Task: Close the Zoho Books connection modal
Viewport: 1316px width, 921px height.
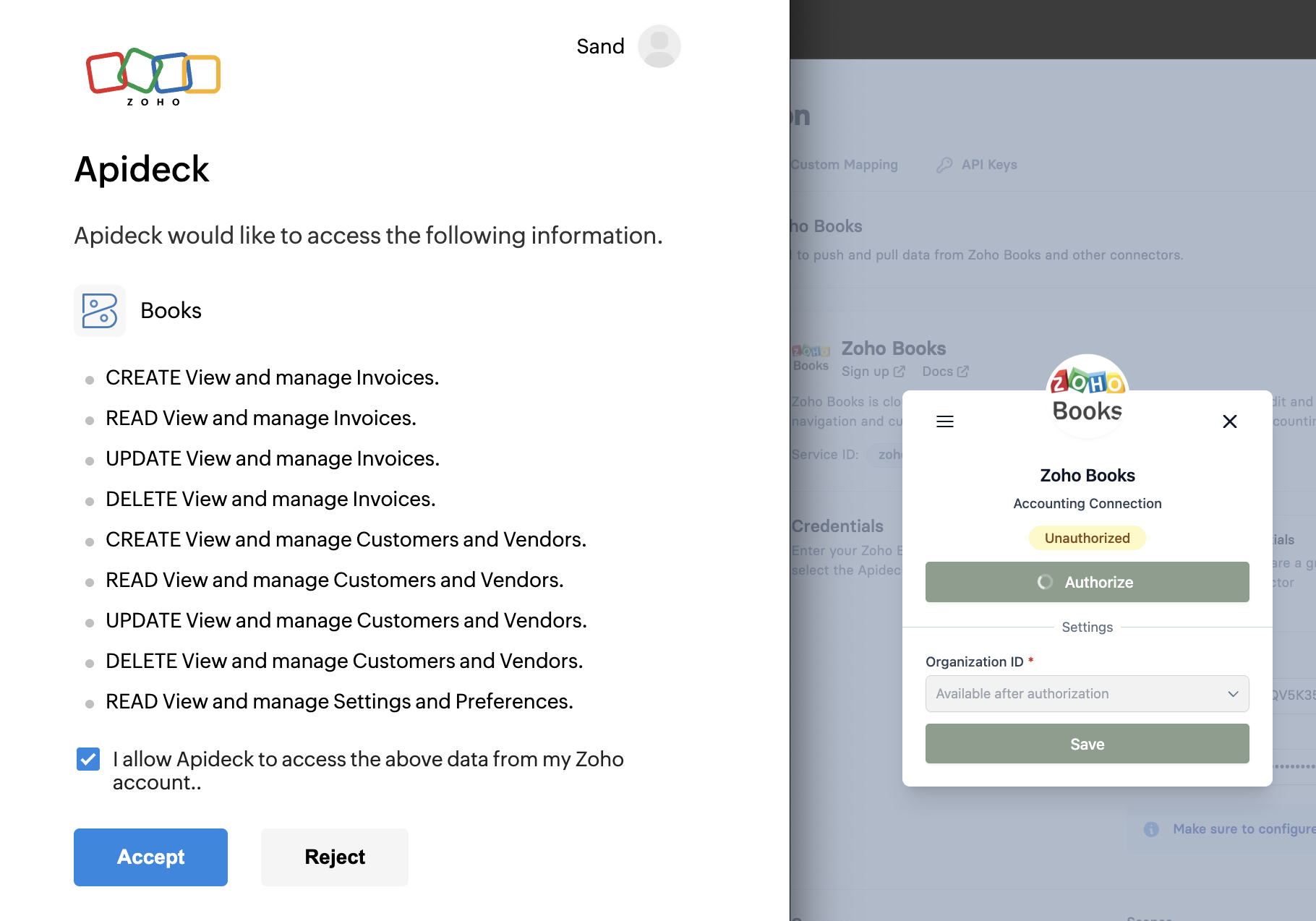Action: click(x=1229, y=421)
